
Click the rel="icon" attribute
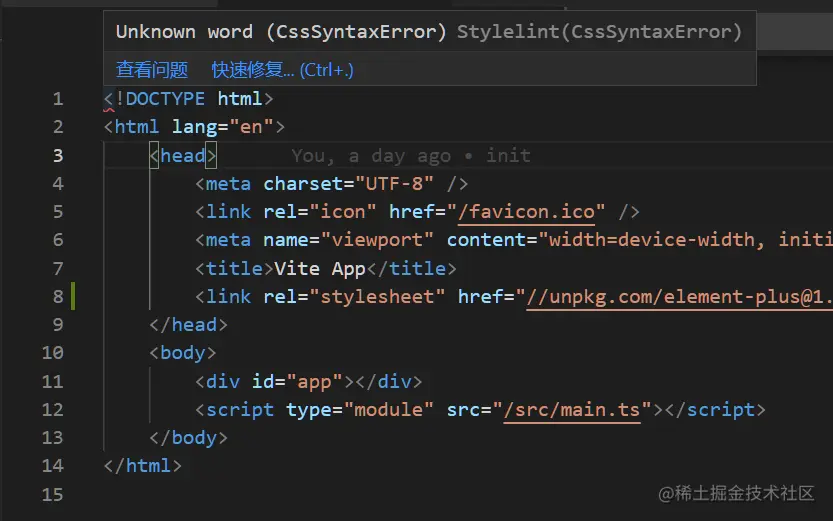click(x=320, y=212)
